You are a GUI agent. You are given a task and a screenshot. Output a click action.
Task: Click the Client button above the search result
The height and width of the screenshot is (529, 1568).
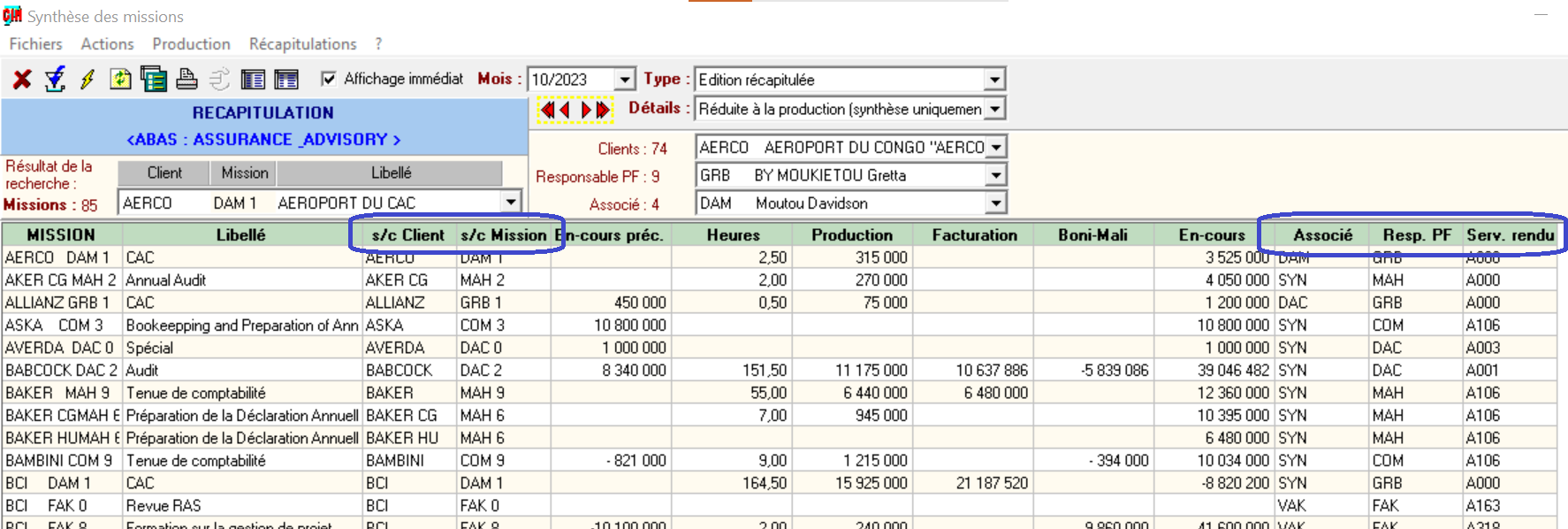164,172
